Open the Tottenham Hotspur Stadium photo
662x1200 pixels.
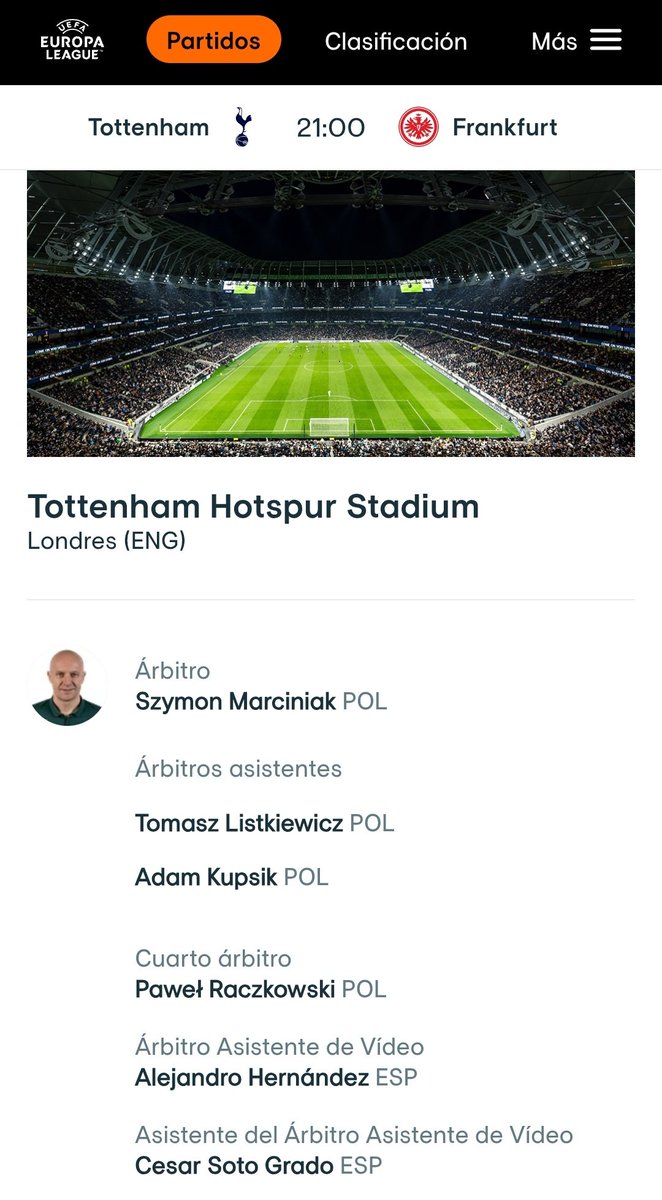tap(330, 313)
